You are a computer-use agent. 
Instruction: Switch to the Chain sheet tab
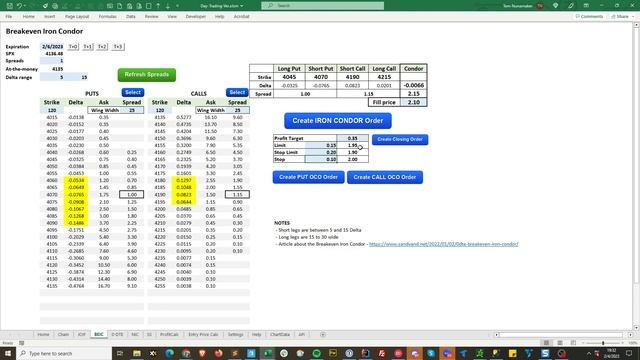pyautogui.click(x=63, y=335)
